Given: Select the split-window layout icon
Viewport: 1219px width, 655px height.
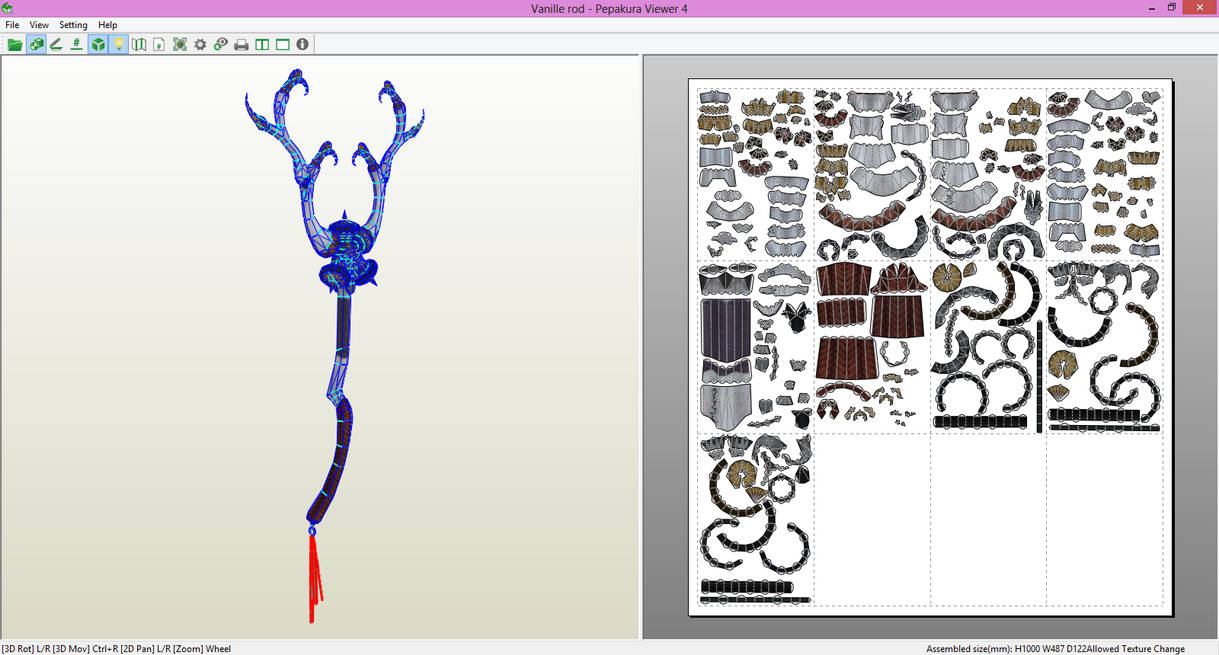Looking at the screenshot, I should click(x=262, y=44).
